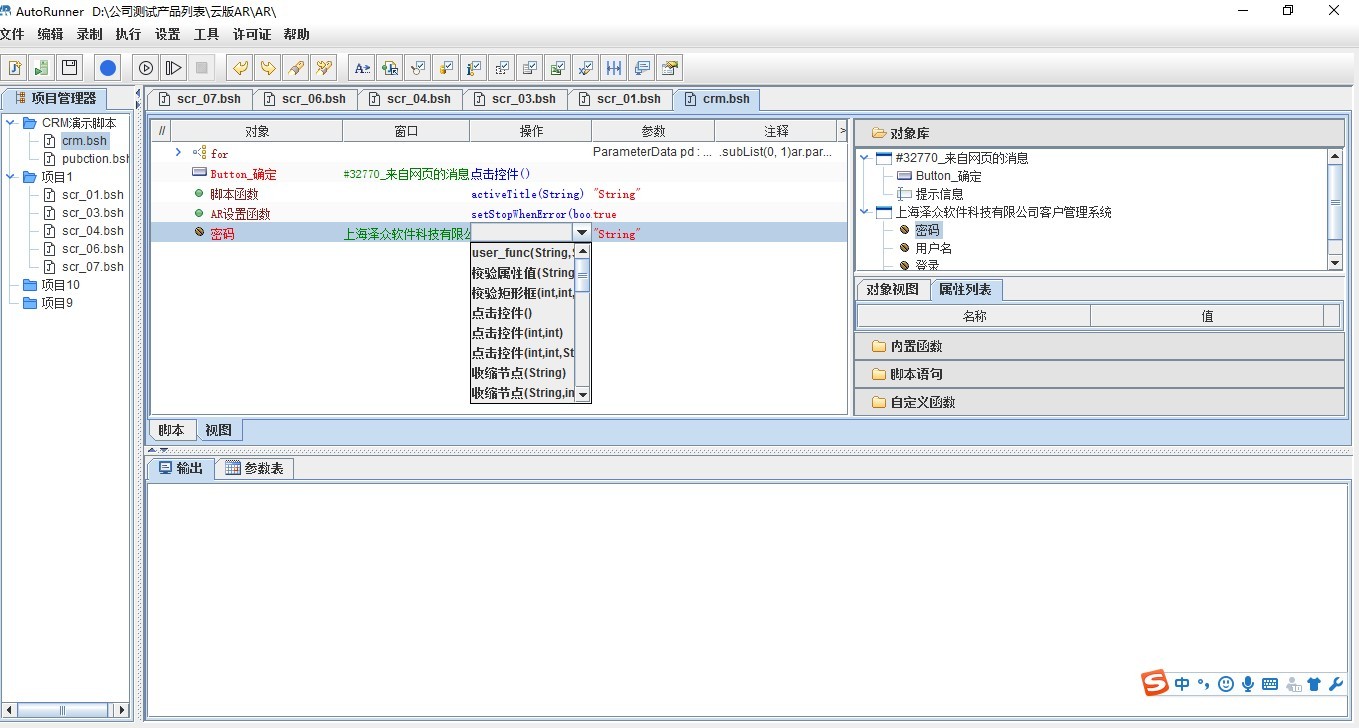Collapse the CRM演示脚本 project node
This screenshot has height=728, width=1359.
pyautogui.click(x=10, y=123)
